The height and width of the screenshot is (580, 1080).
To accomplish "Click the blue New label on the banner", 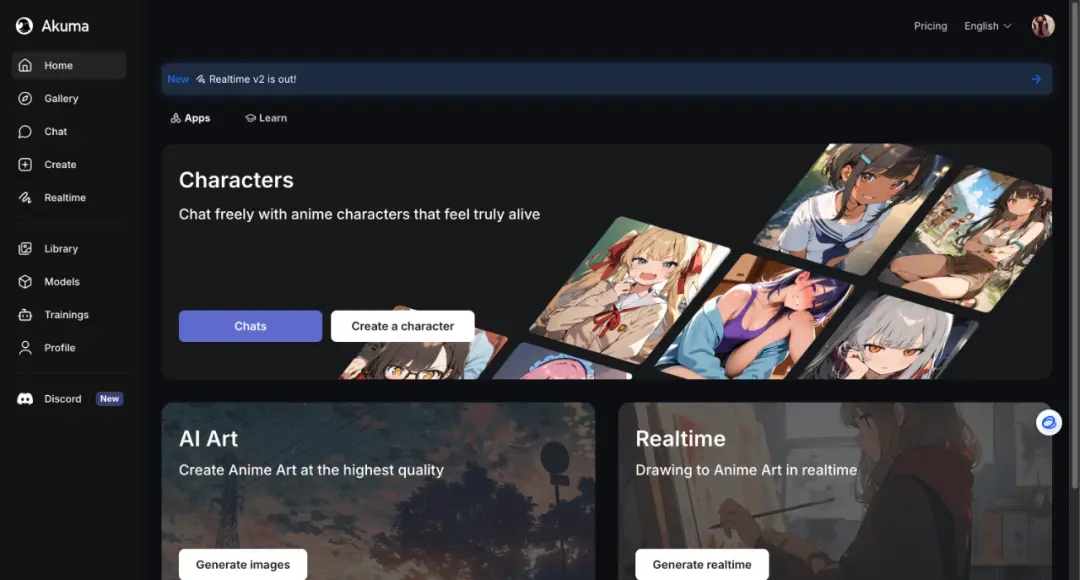I will [x=178, y=79].
